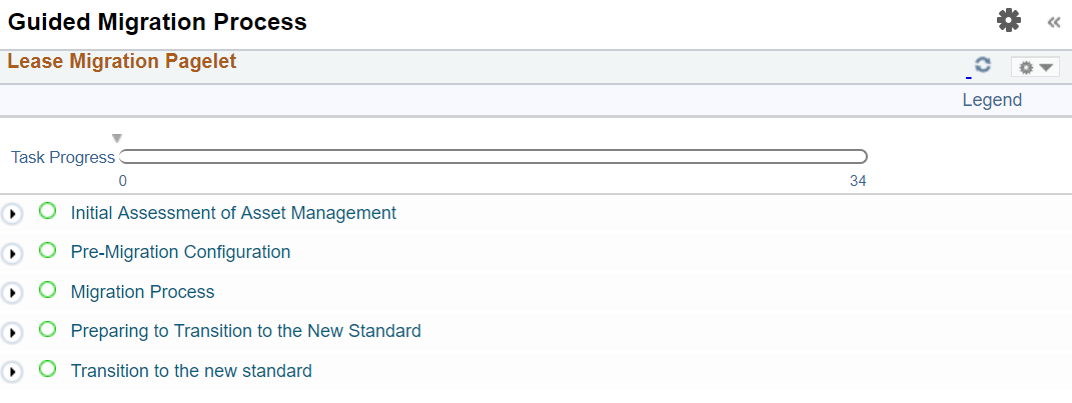Click Transition to new standard status circle
The height and width of the screenshot is (403, 1072).
(x=47, y=369)
